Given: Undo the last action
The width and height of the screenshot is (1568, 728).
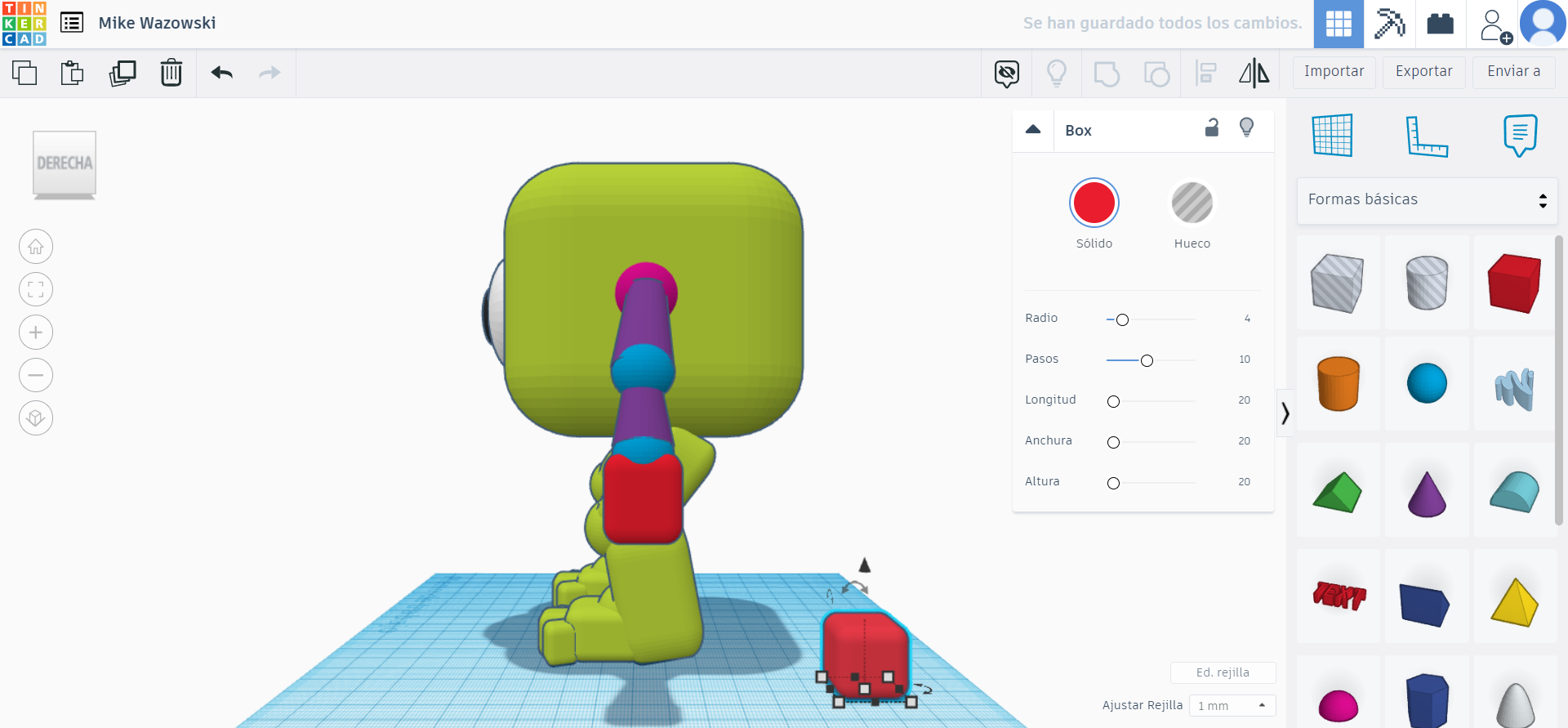Looking at the screenshot, I should (x=222, y=73).
